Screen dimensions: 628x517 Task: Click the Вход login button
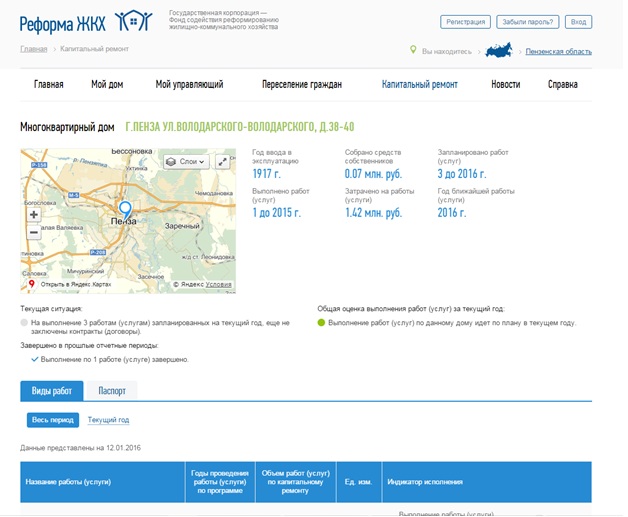click(578, 21)
